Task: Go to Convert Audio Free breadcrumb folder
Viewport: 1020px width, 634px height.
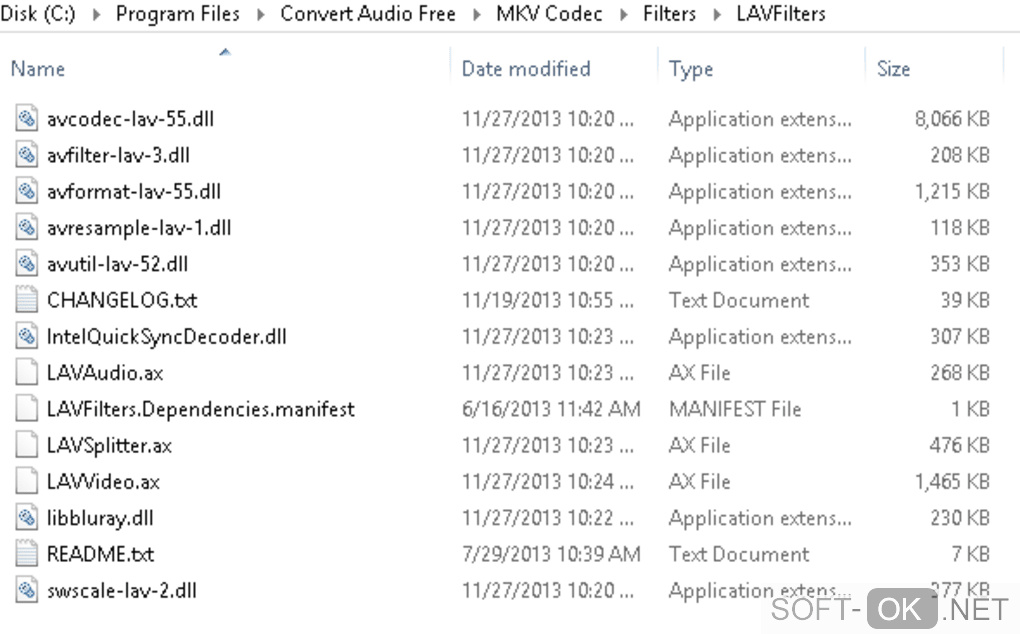Action: 367,14
